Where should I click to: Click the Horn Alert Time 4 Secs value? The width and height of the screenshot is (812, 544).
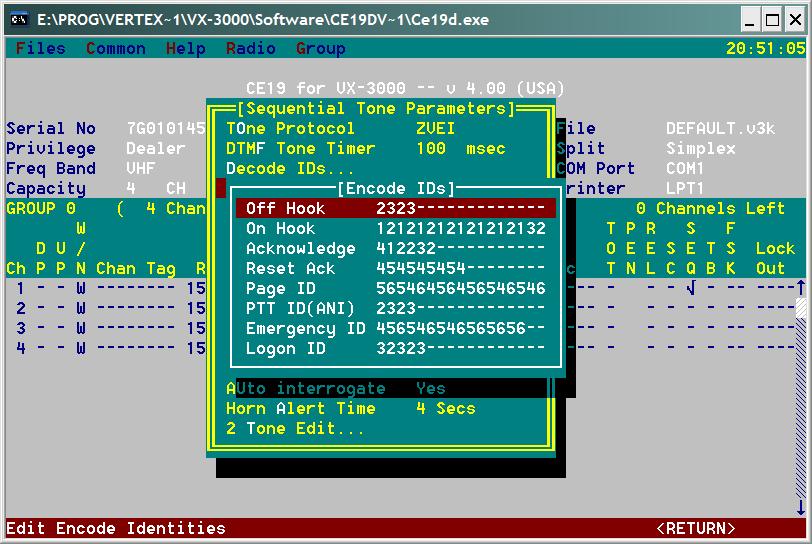click(445, 408)
